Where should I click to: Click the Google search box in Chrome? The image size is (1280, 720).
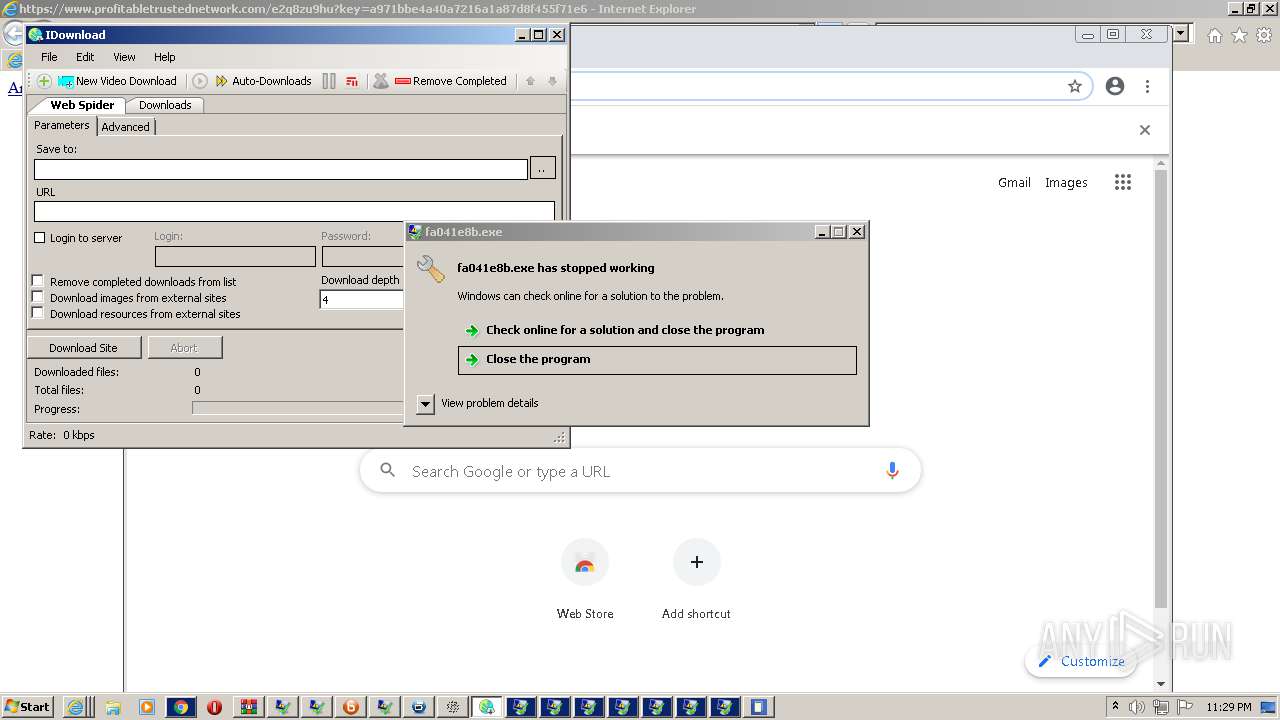(x=640, y=471)
